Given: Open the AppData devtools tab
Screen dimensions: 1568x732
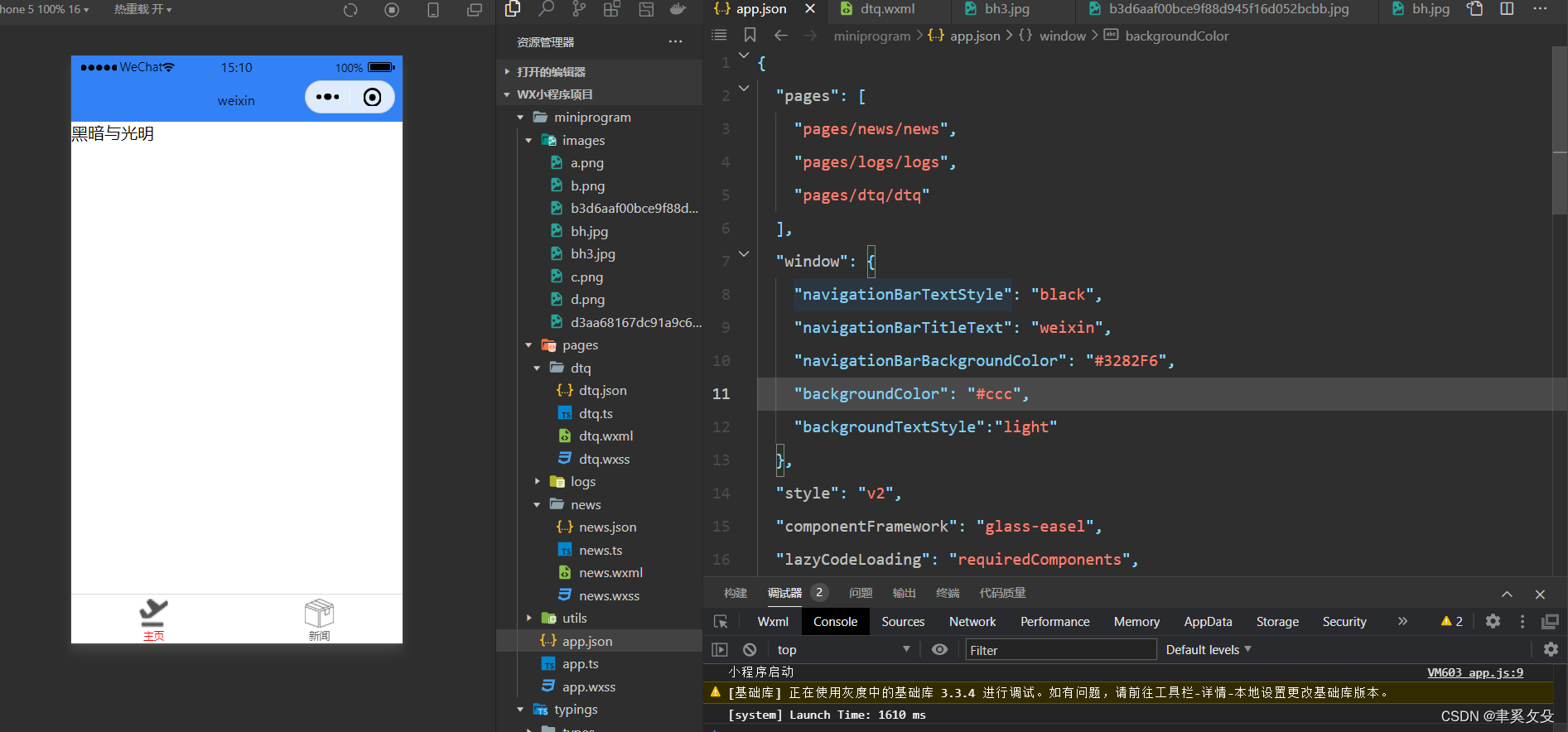Looking at the screenshot, I should point(1208,622).
